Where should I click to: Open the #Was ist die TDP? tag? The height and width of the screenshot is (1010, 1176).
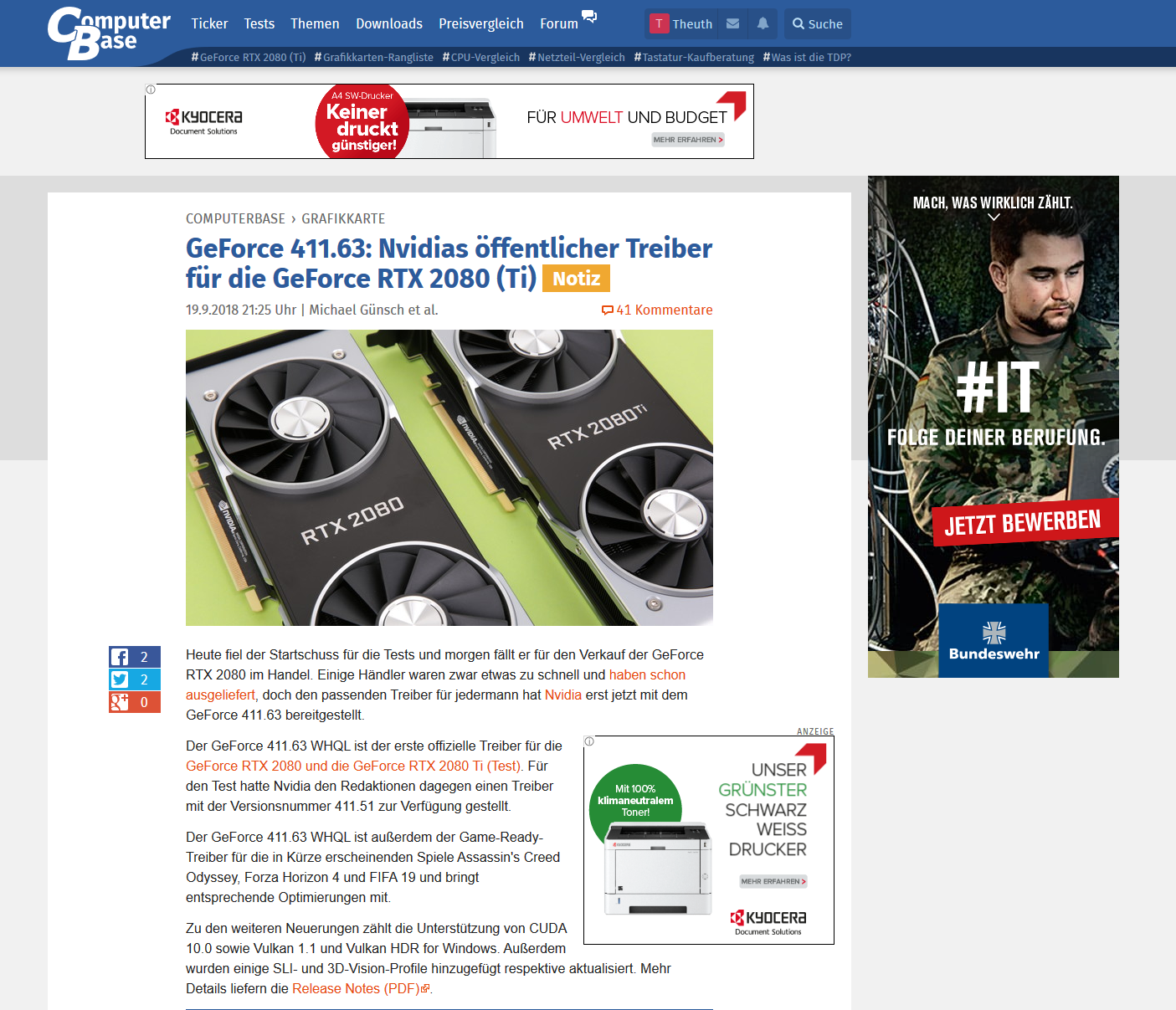click(x=807, y=57)
